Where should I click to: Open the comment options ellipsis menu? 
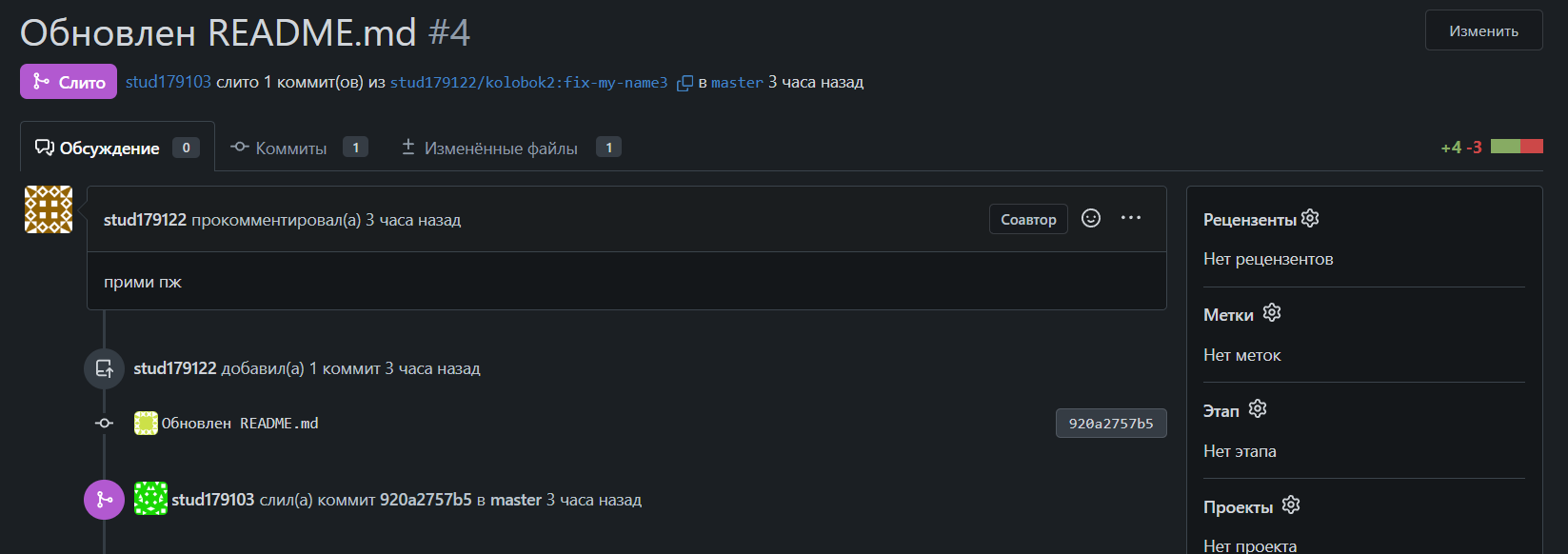coord(1131,218)
